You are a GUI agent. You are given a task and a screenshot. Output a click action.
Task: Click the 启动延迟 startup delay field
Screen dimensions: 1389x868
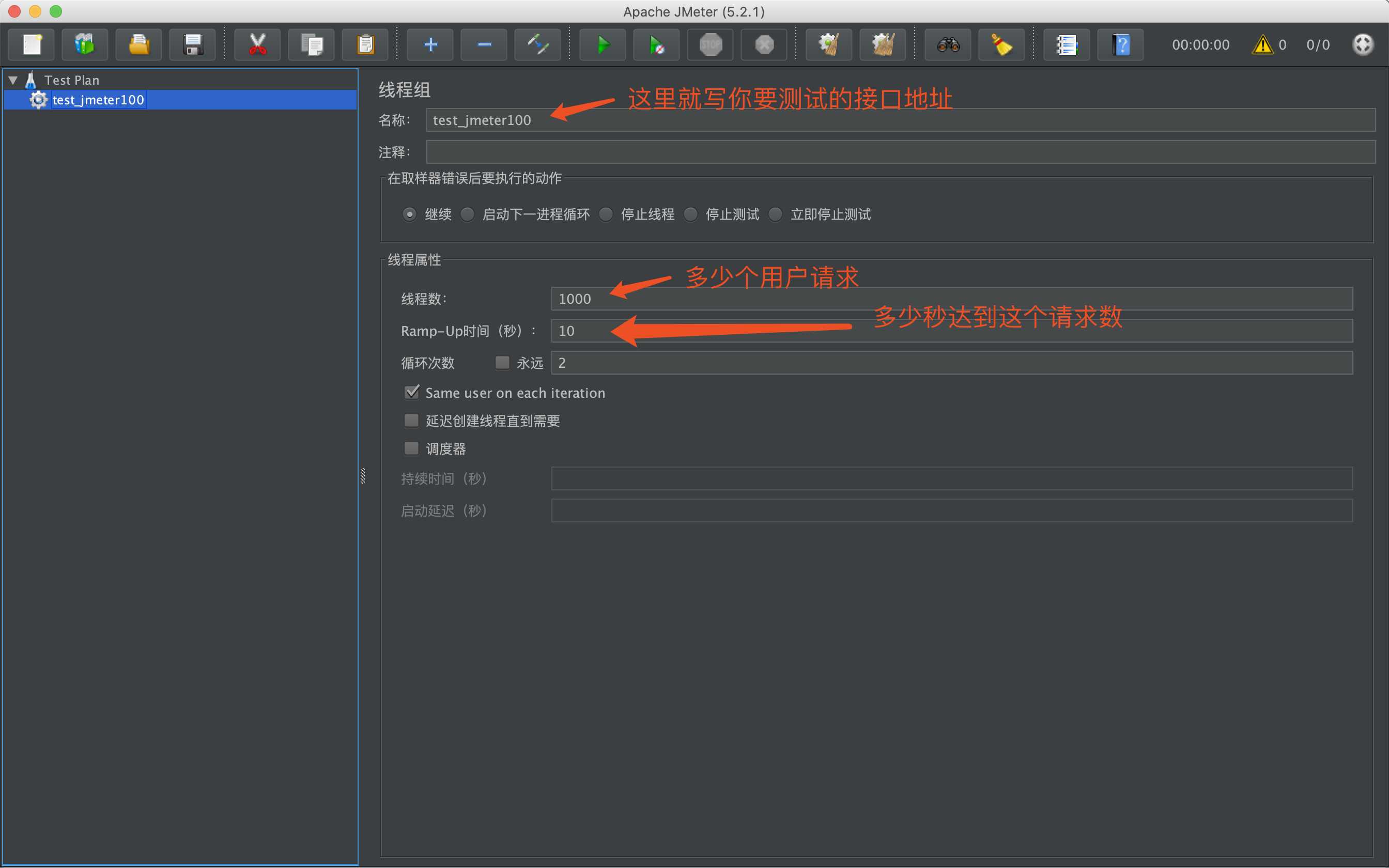[x=952, y=510]
